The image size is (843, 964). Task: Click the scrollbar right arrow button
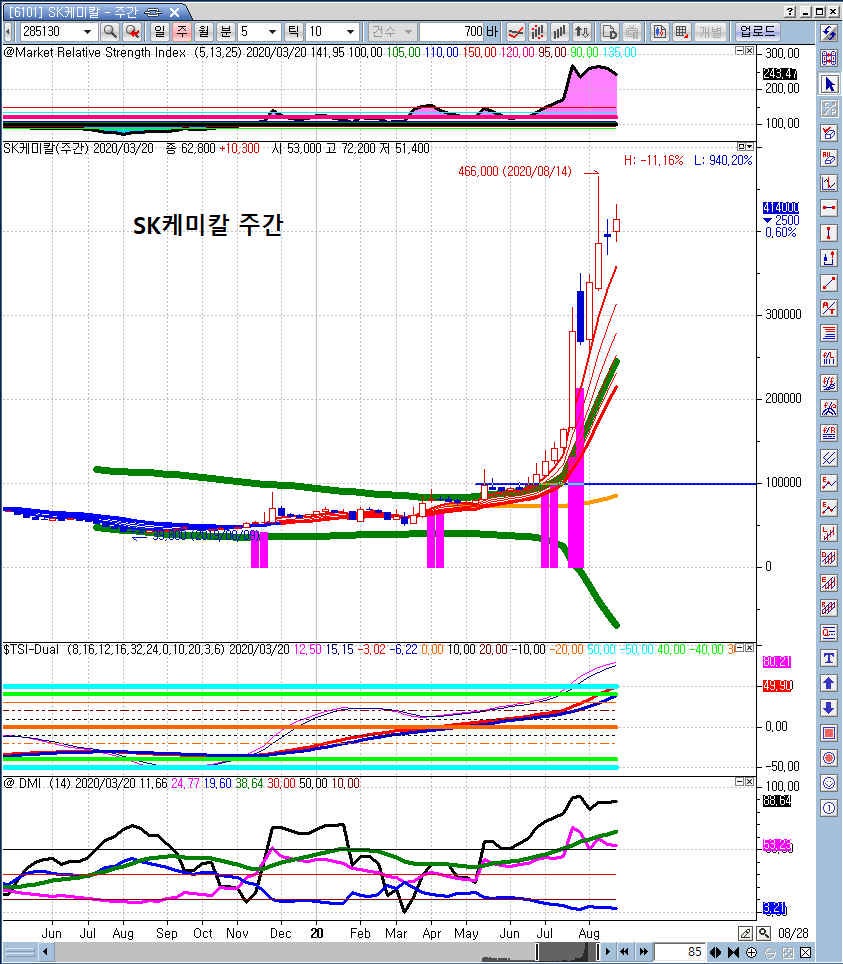[608, 952]
